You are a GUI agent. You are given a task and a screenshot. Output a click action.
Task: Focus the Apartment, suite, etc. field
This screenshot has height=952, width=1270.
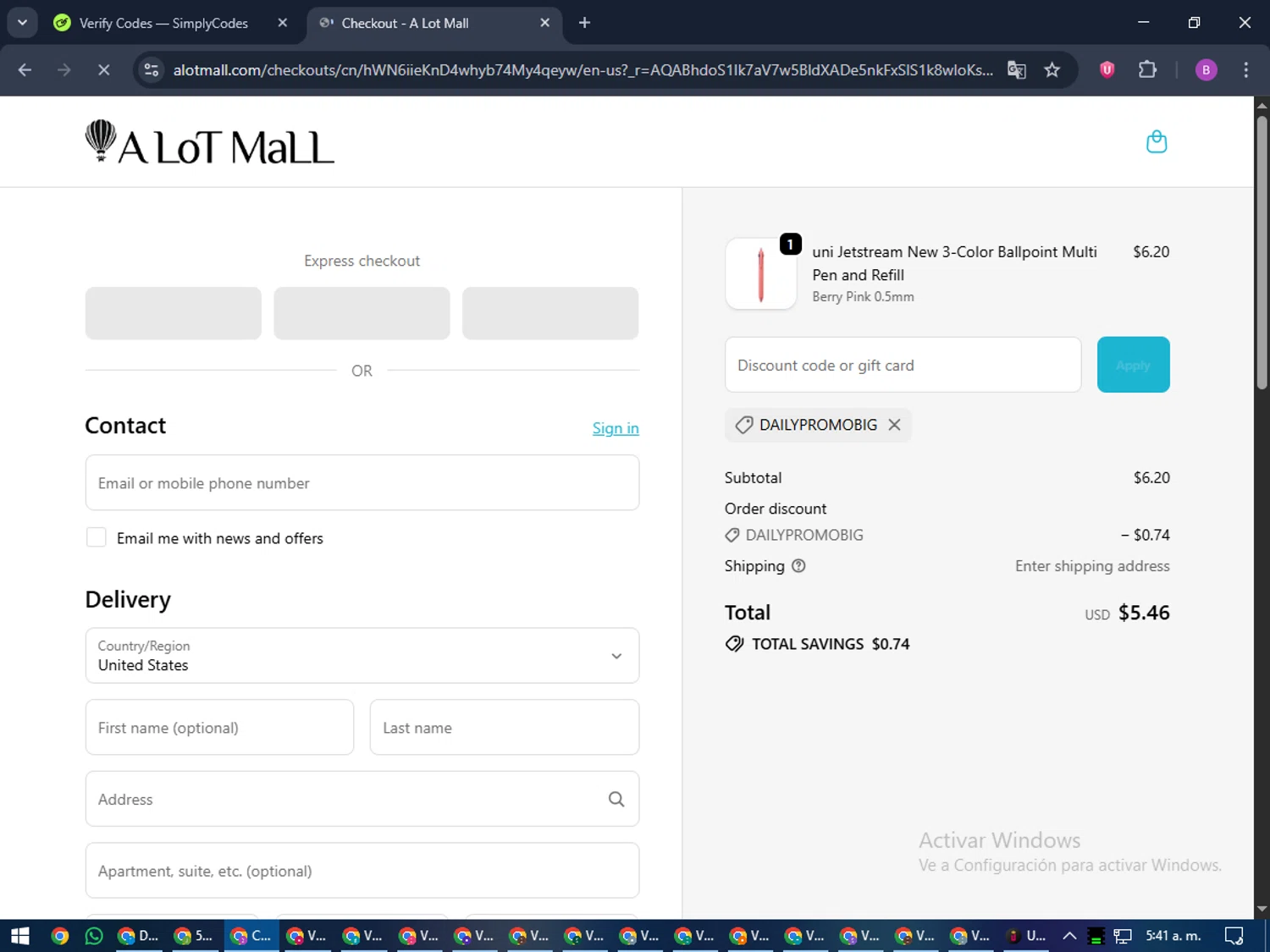click(x=362, y=871)
